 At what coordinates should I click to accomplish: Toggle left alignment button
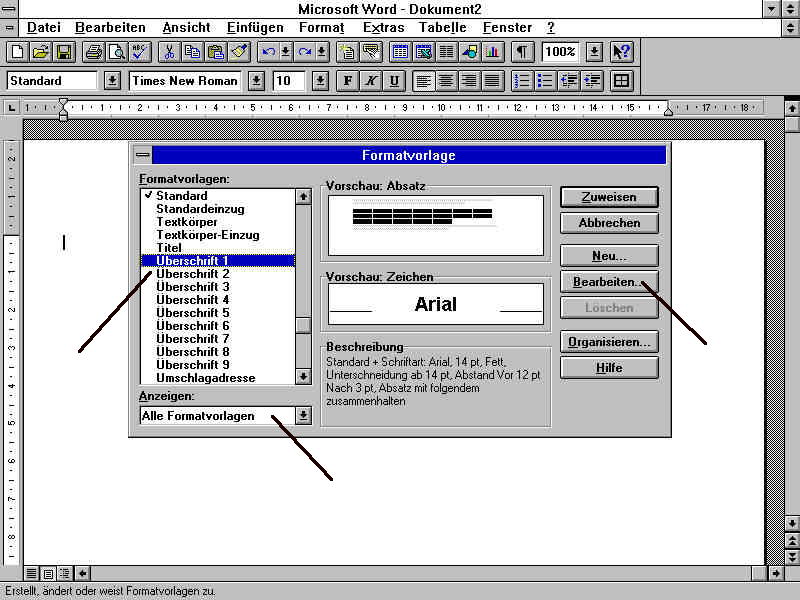(423, 81)
